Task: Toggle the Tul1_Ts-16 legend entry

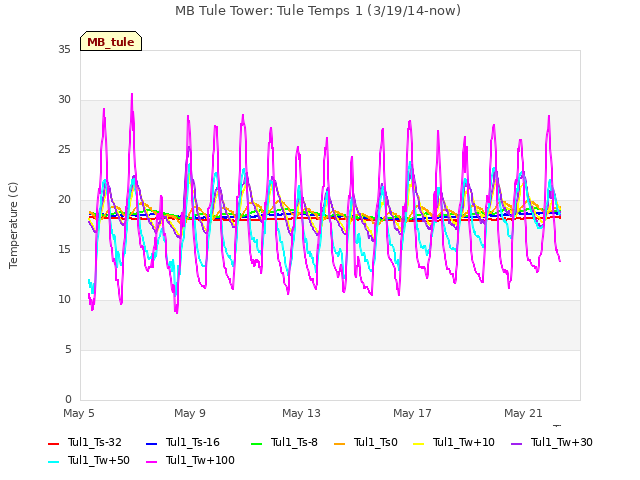Action: 183,442
